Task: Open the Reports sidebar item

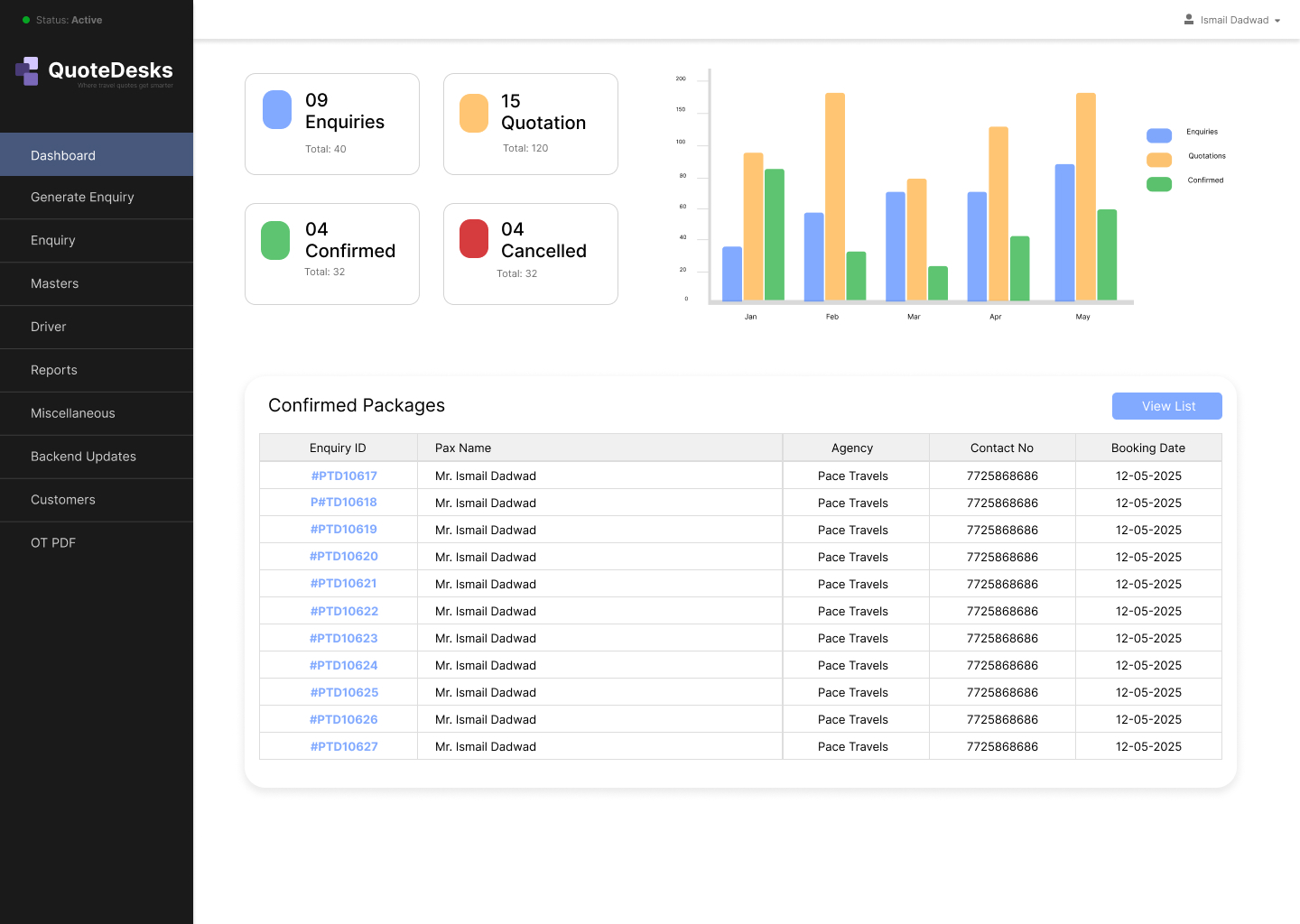Action: pyautogui.click(x=97, y=371)
